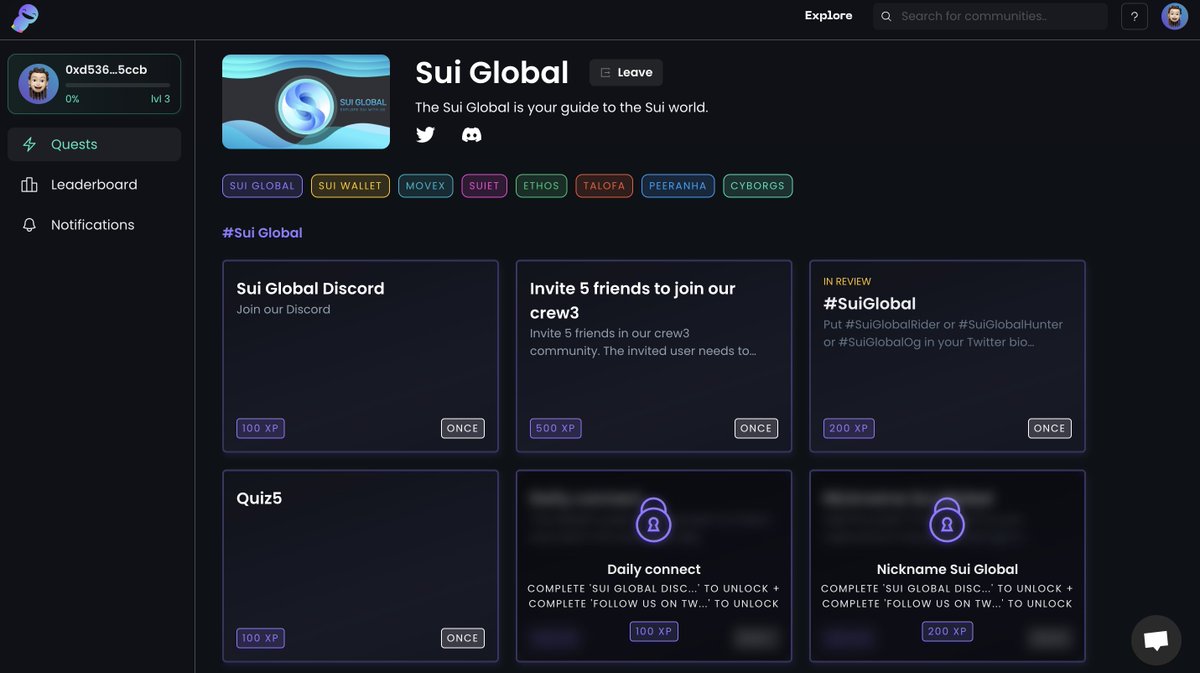Open the chat support bubble
This screenshot has height=673, width=1200.
(x=1156, y=640)
